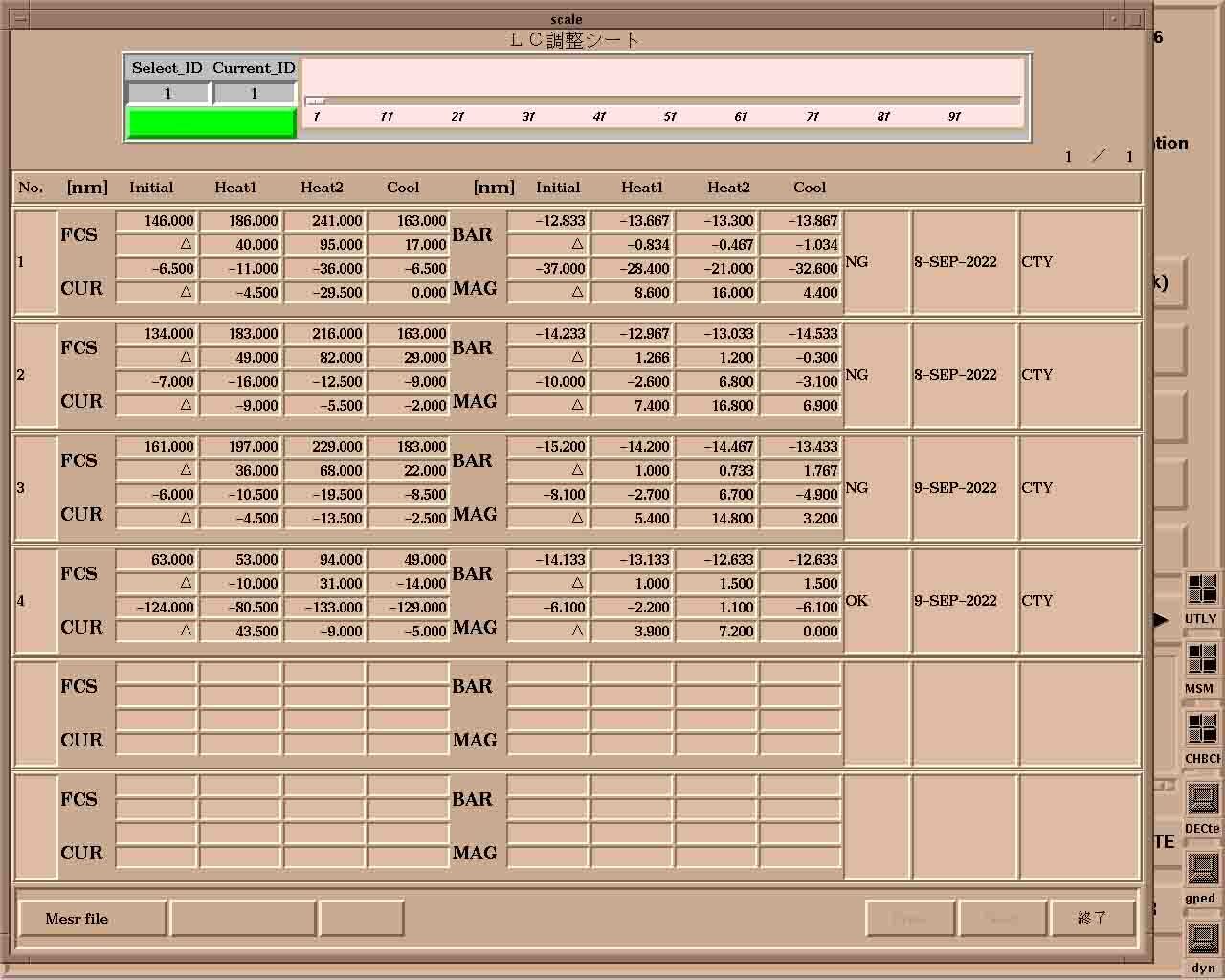Click the Select_ID value field
This screenshot has height=980, width=1225.
[168, 93]
